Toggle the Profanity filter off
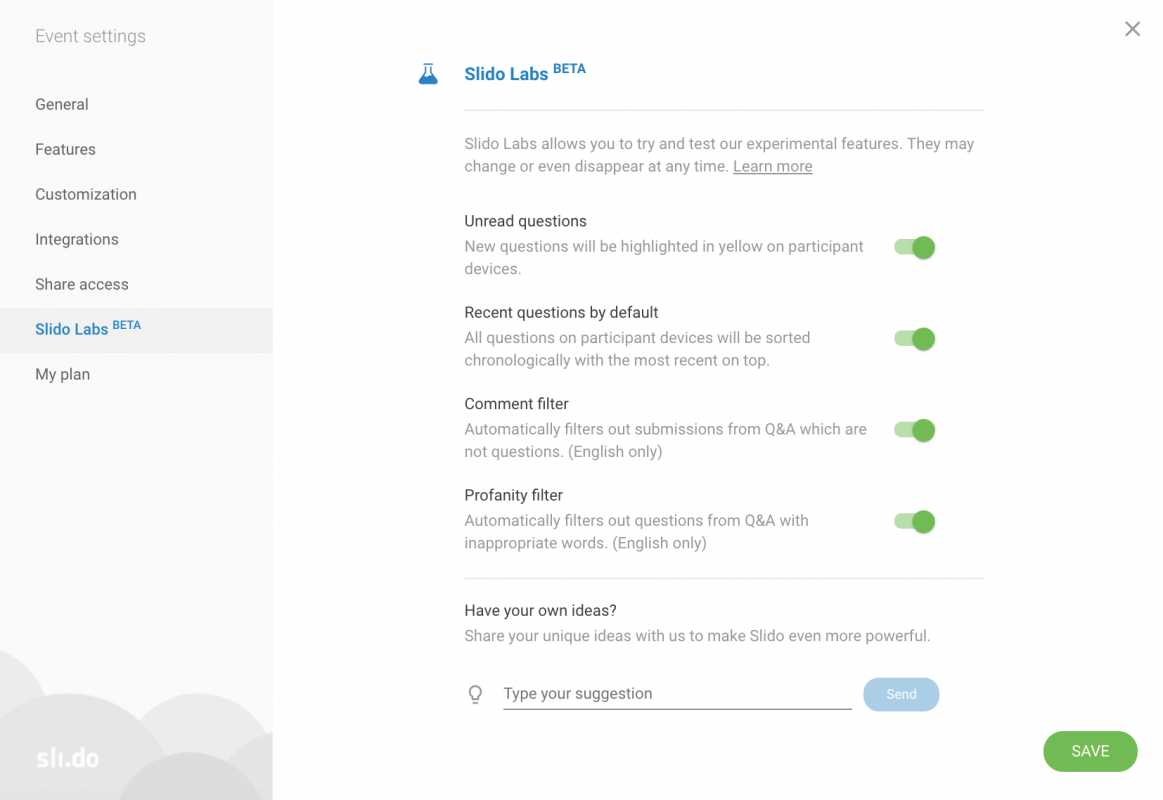 point(913,521)
